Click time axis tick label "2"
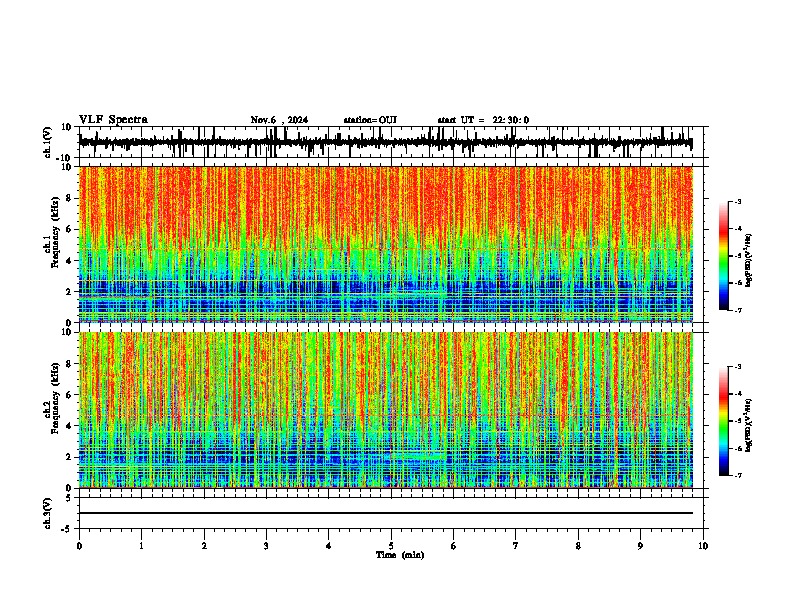792x612 pixels. 204,546
